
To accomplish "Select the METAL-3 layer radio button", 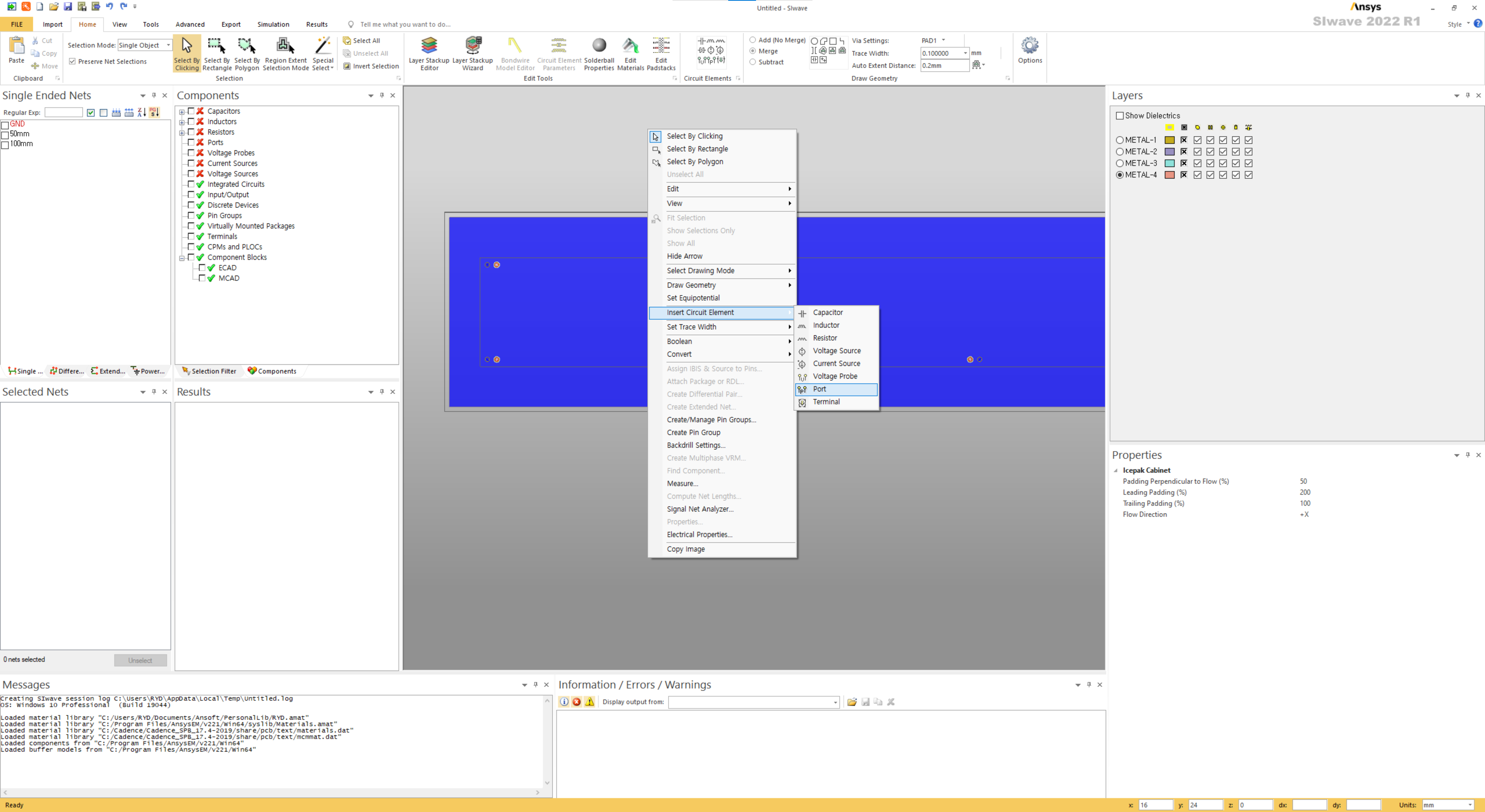I will pyautogui.click(x=1120, y=163).
